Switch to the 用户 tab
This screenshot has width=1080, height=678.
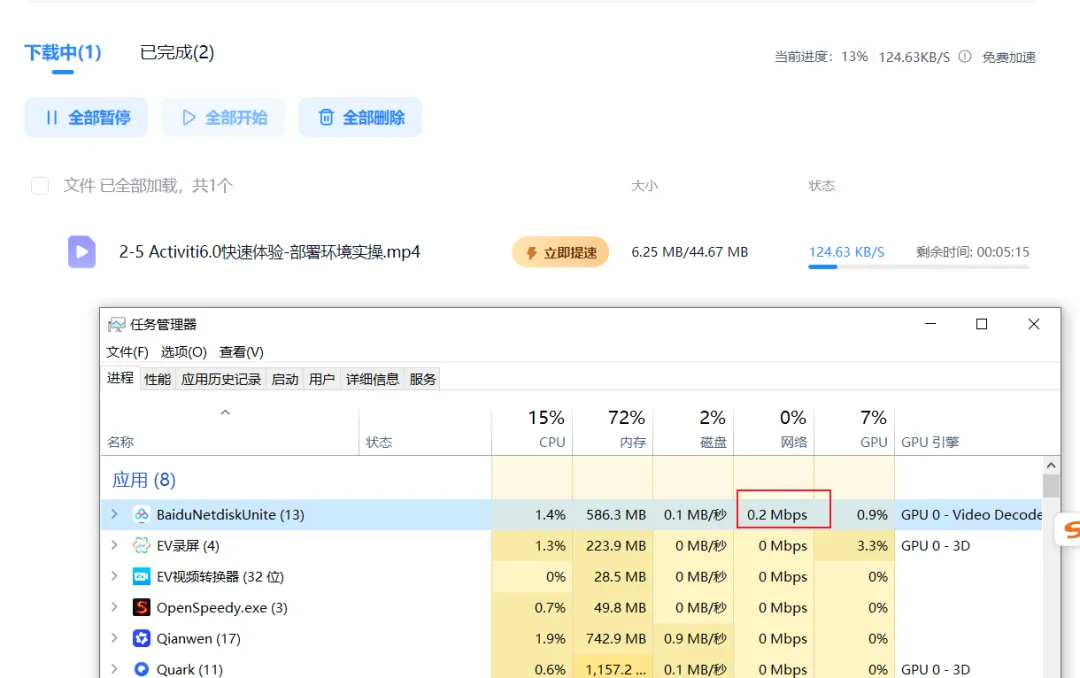[x=322, y=379]
